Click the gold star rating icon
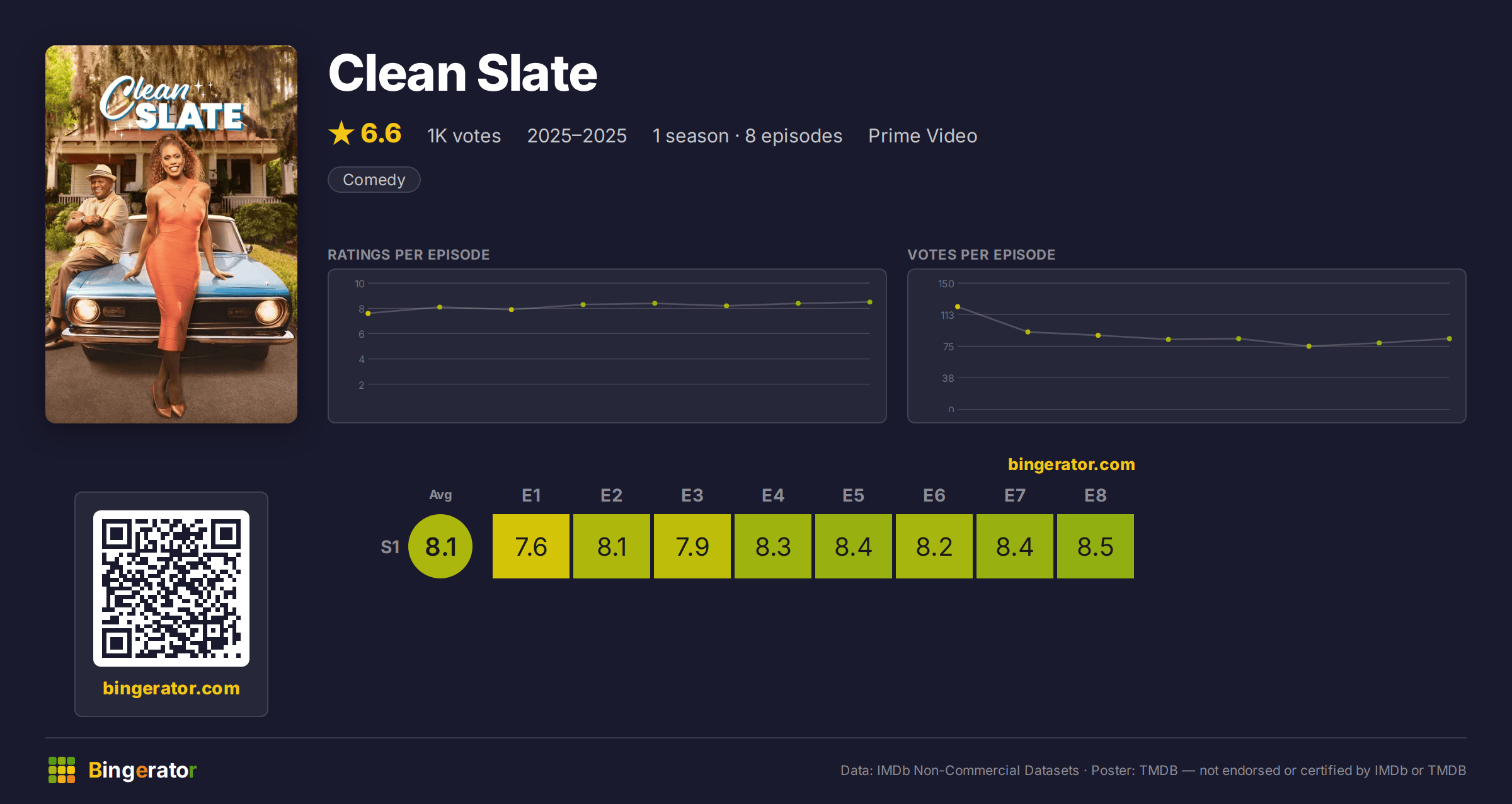This screenshot has height=804, width=1512. coord(341,133)
